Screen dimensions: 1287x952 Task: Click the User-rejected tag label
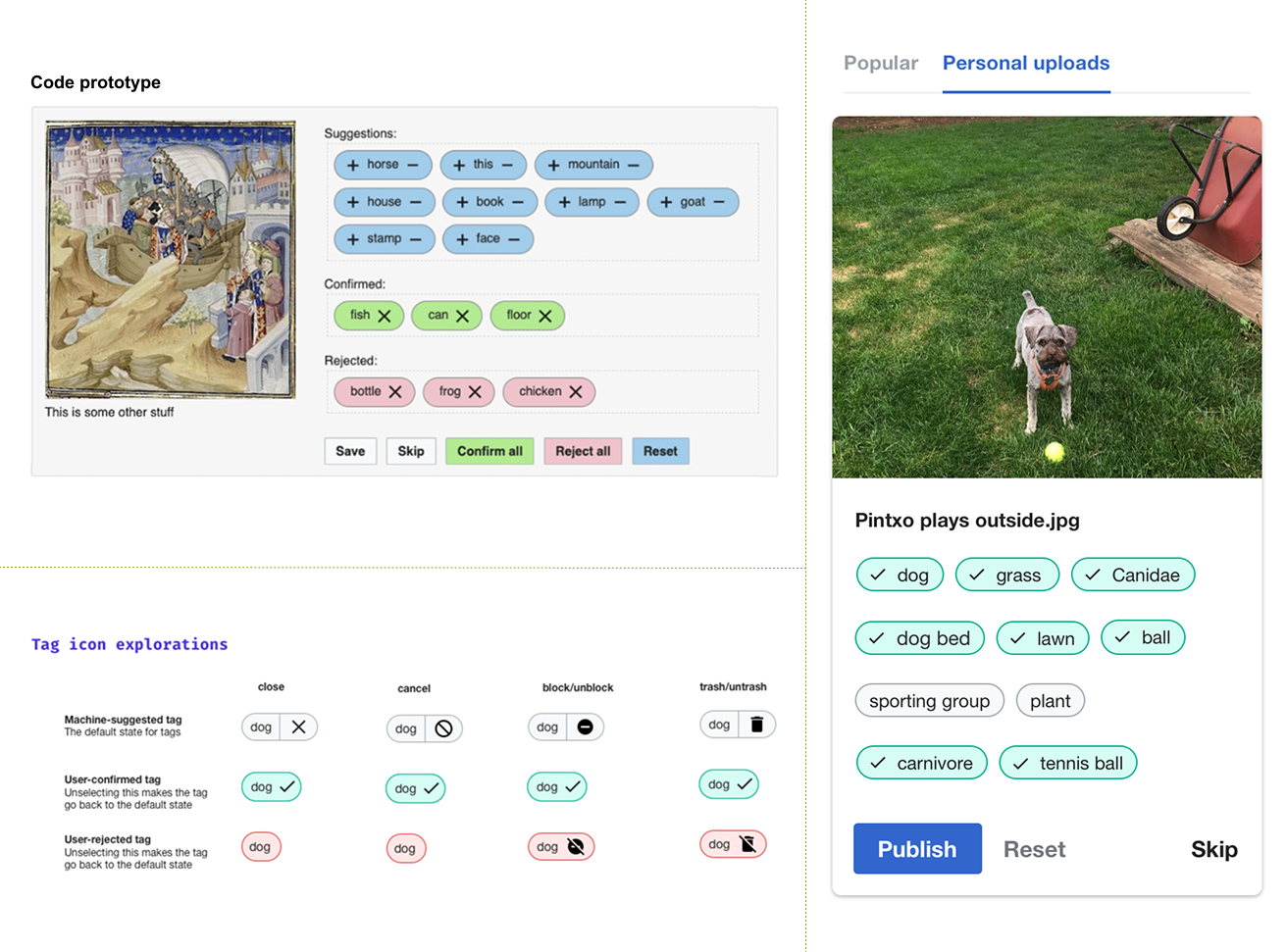[107, 839]
